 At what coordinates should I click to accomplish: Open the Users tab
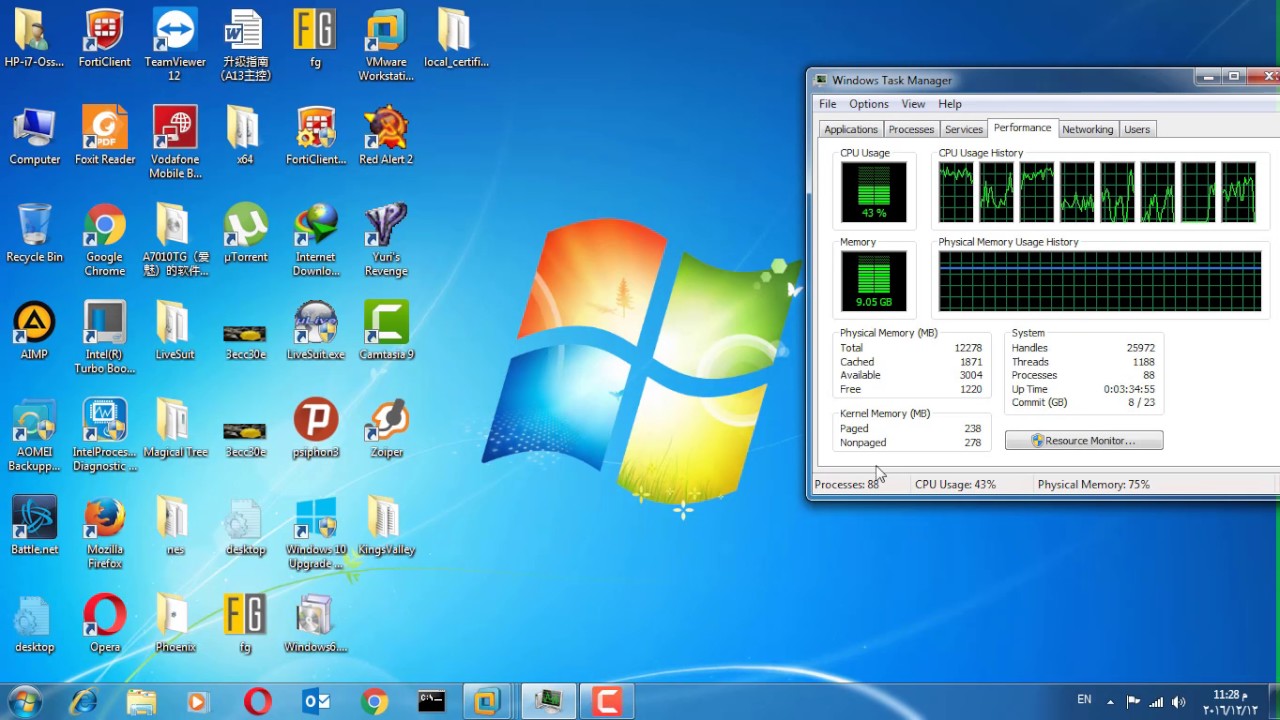[1137, 129]
